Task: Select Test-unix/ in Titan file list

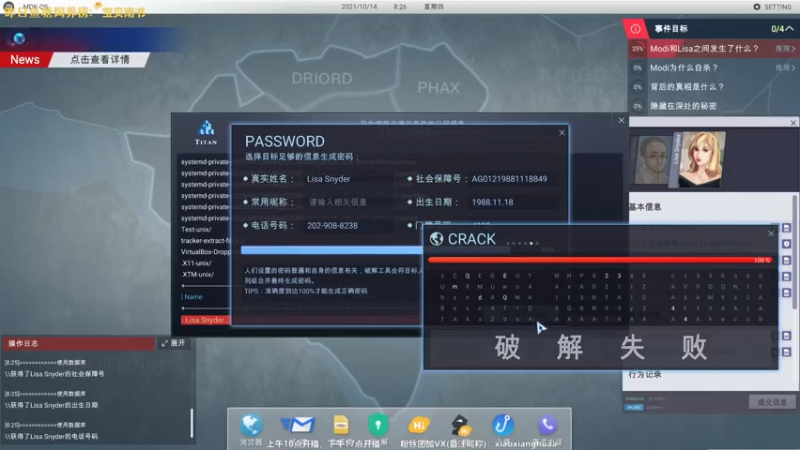Action: coord(196,230)
